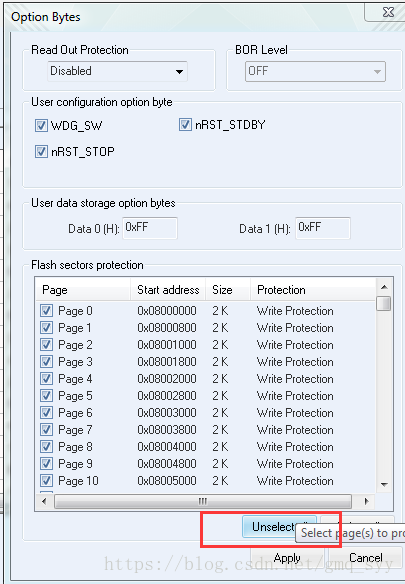Open the BOR Level dropdown
The width and height of the screenshot is (405, 584).
[315, 71]
